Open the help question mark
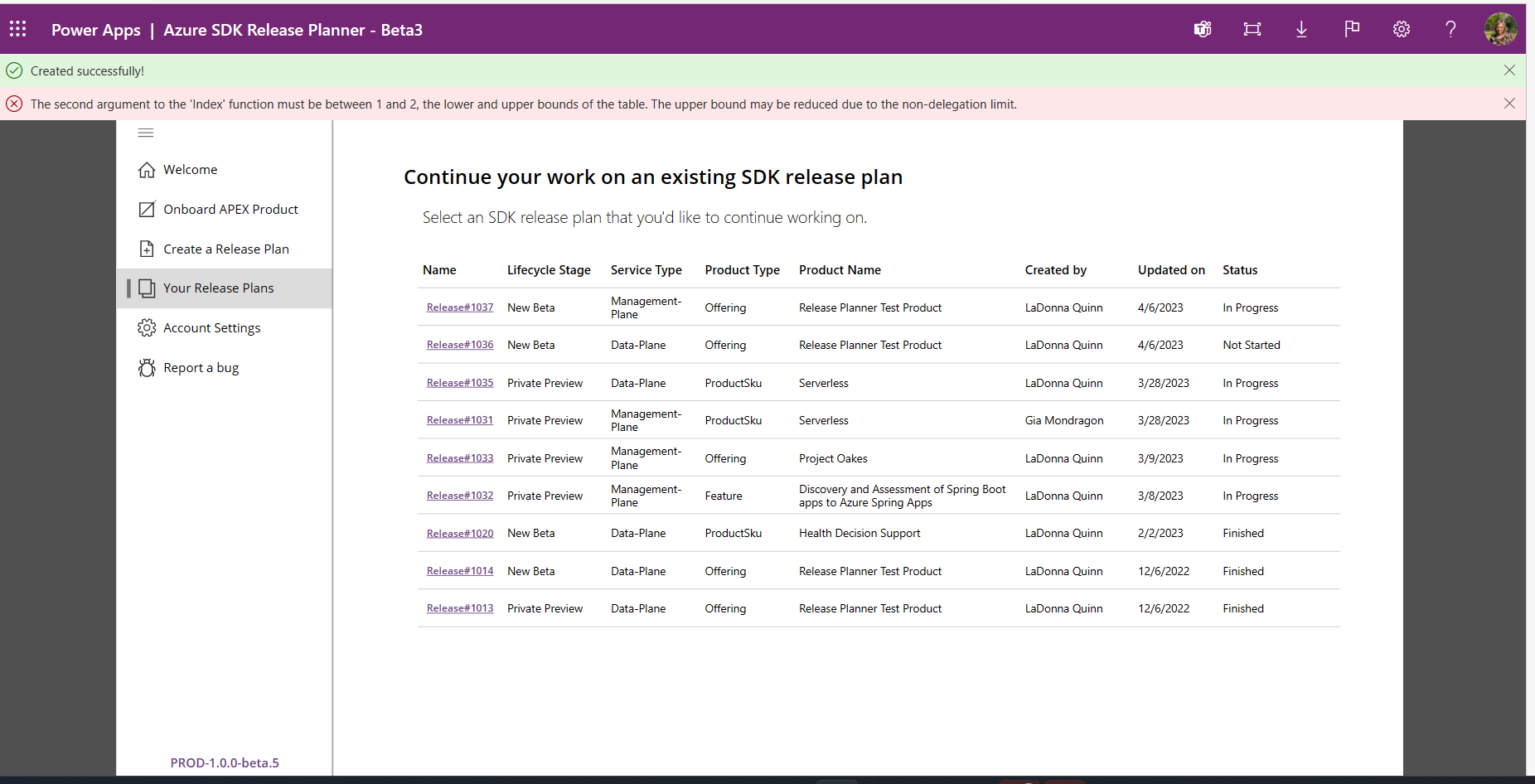Image resolution: width=1535 pixels, height=784 pixels. (1450, 29)
